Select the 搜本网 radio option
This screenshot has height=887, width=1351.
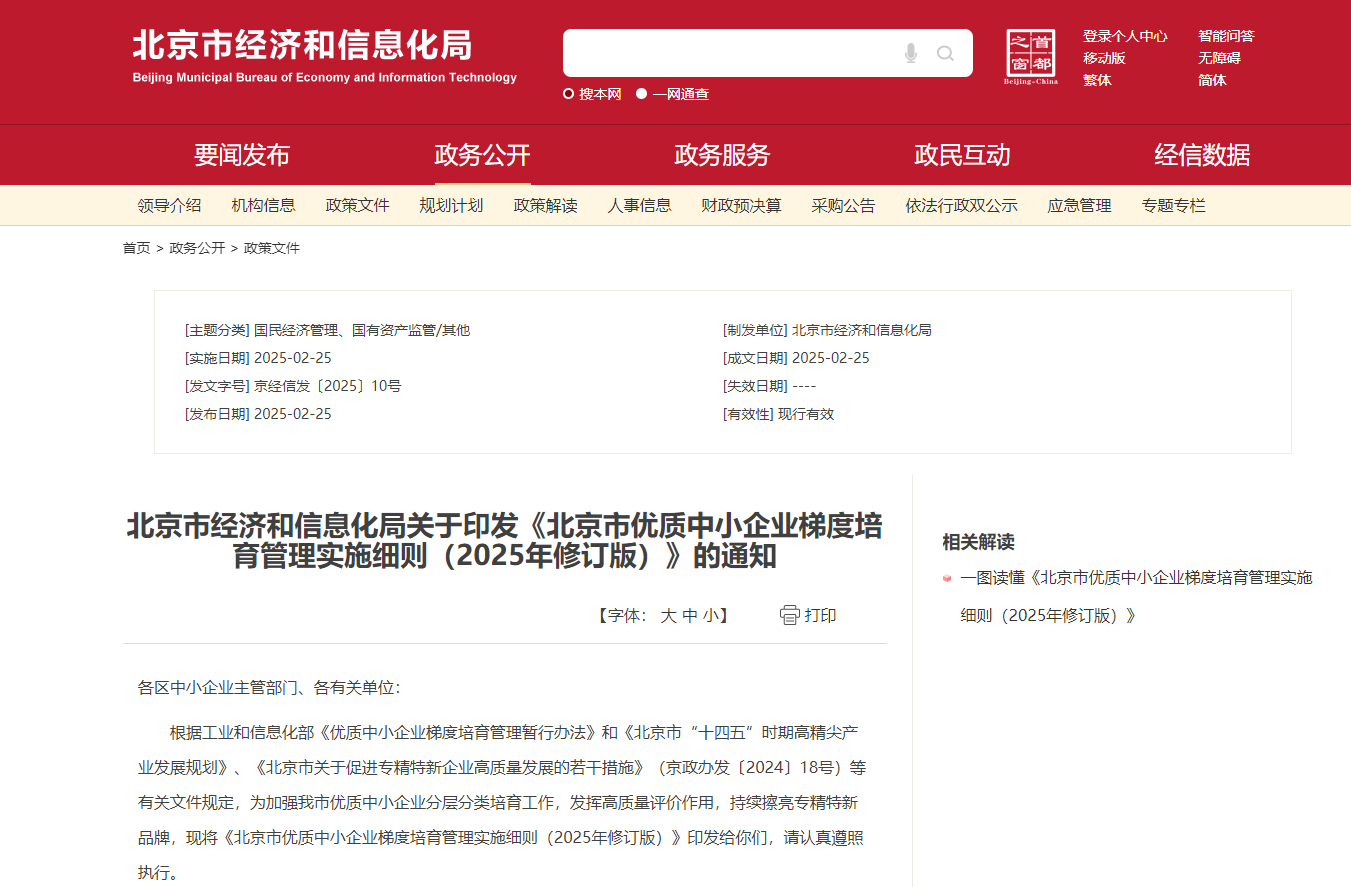(568, 94)
